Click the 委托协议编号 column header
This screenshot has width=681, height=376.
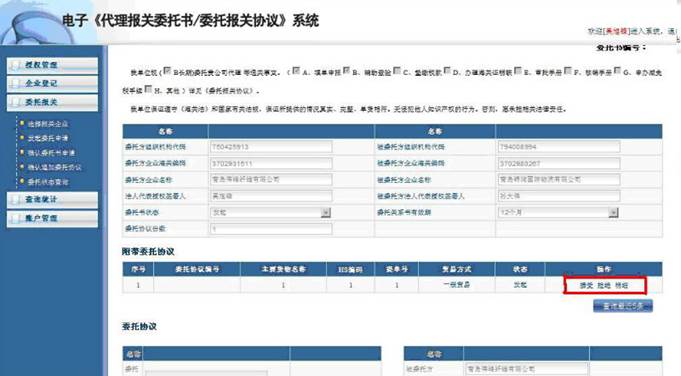[197, 269]
